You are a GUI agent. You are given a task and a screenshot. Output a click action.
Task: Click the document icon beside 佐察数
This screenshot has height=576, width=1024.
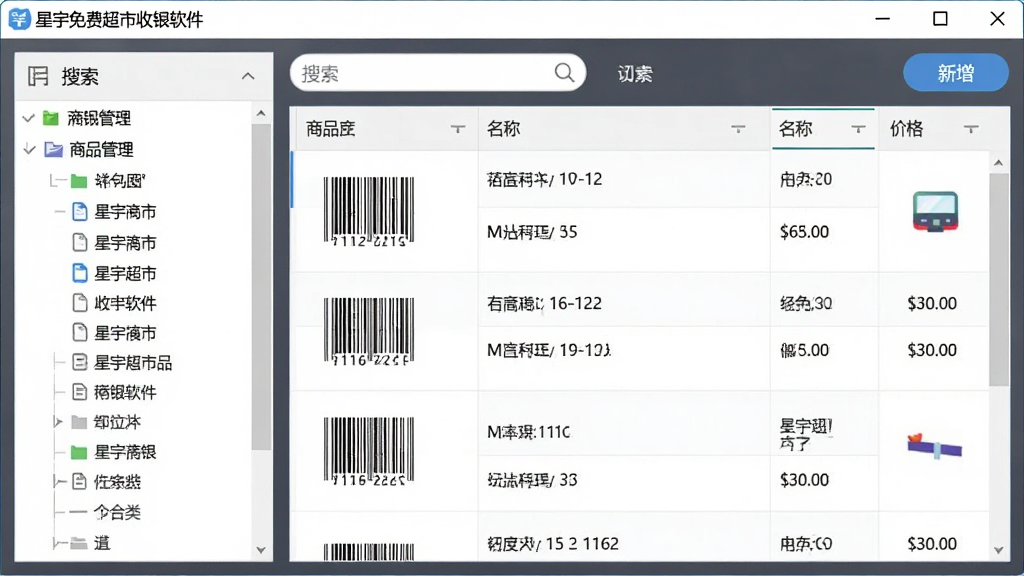[80, 481]
